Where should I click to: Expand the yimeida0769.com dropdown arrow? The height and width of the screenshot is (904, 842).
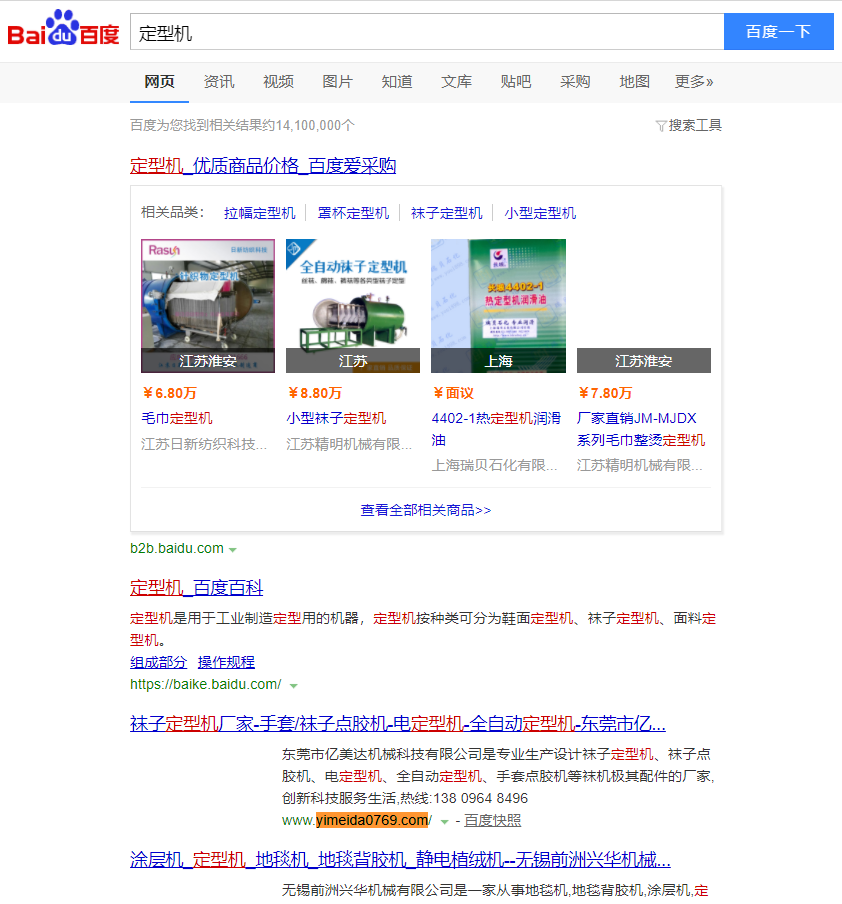444,822
